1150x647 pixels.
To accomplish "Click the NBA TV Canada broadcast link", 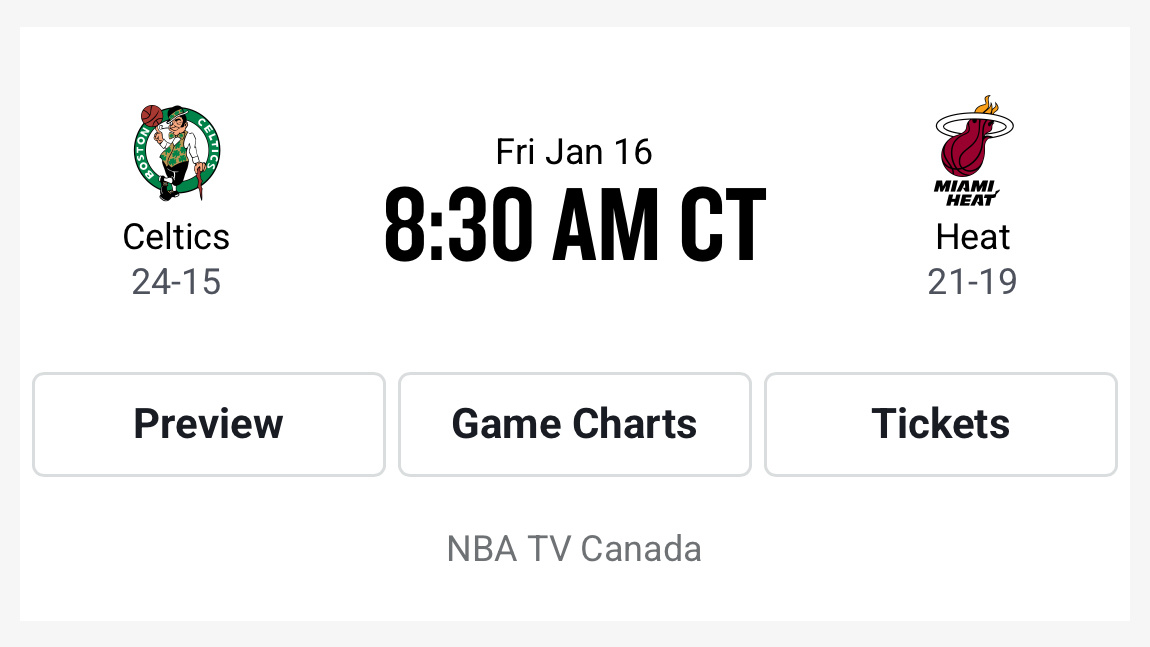I will click(x=574, y=548).
